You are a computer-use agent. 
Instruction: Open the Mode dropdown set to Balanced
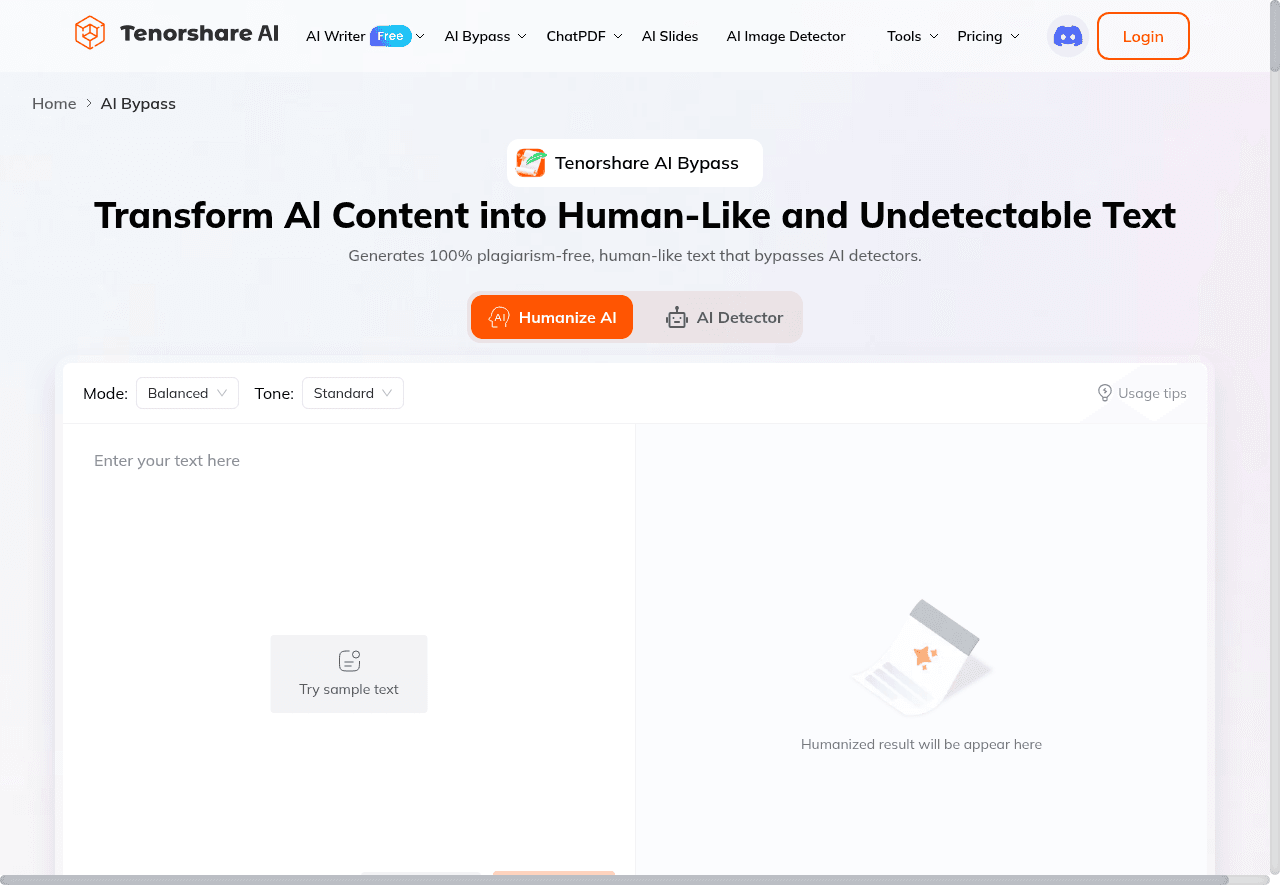click(187, 393)
